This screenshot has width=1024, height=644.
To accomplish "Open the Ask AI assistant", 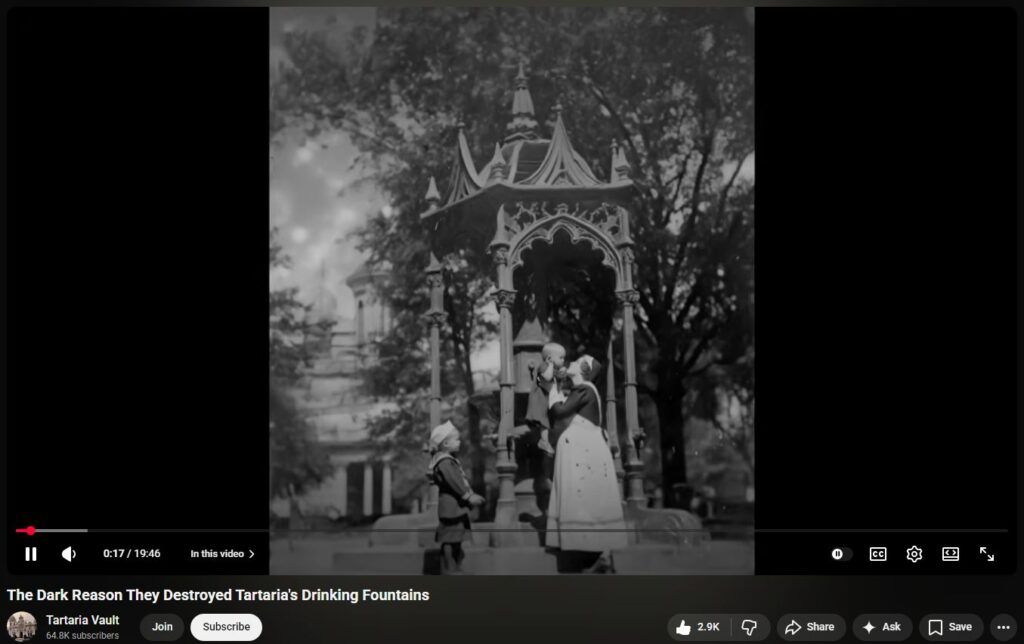I will coord(881,627).
